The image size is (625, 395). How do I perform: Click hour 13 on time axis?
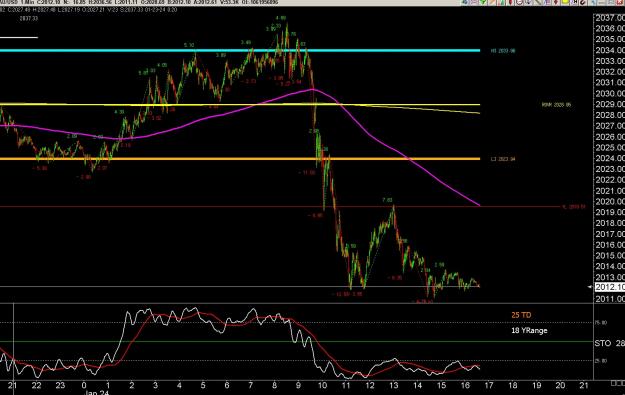coord(393,385)
